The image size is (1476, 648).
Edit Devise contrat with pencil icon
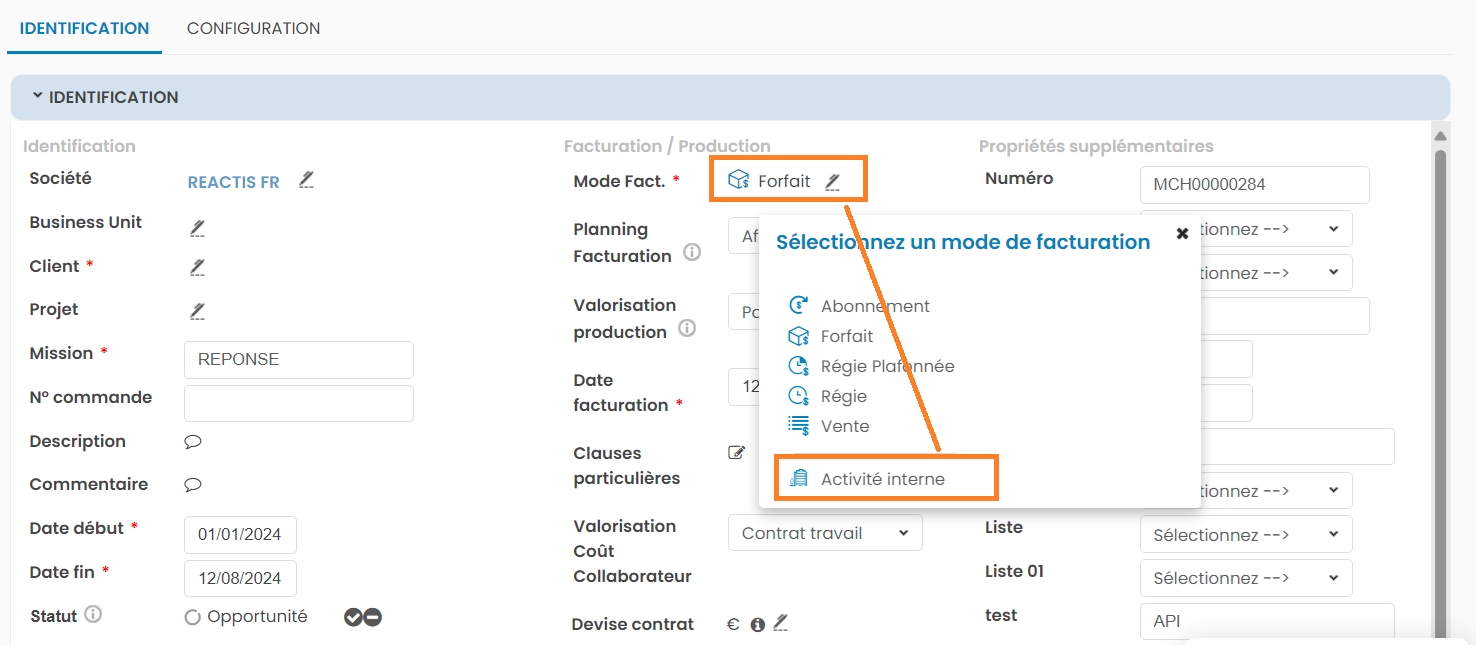pos(781,623)
